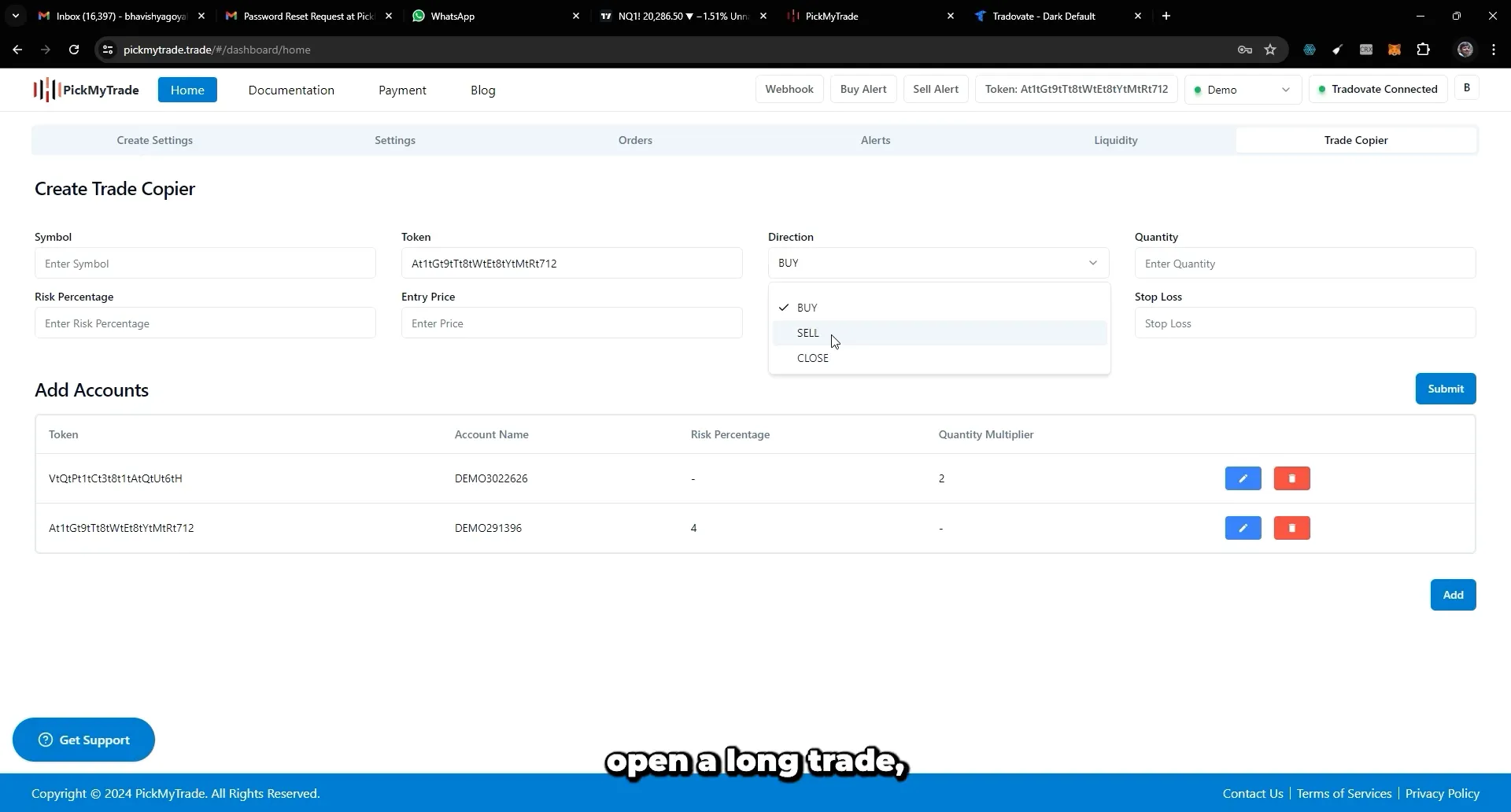The height and width of the screenshot is (812, 1511).
Task: Switch to Orders tab
Action: tap(635, 140)
